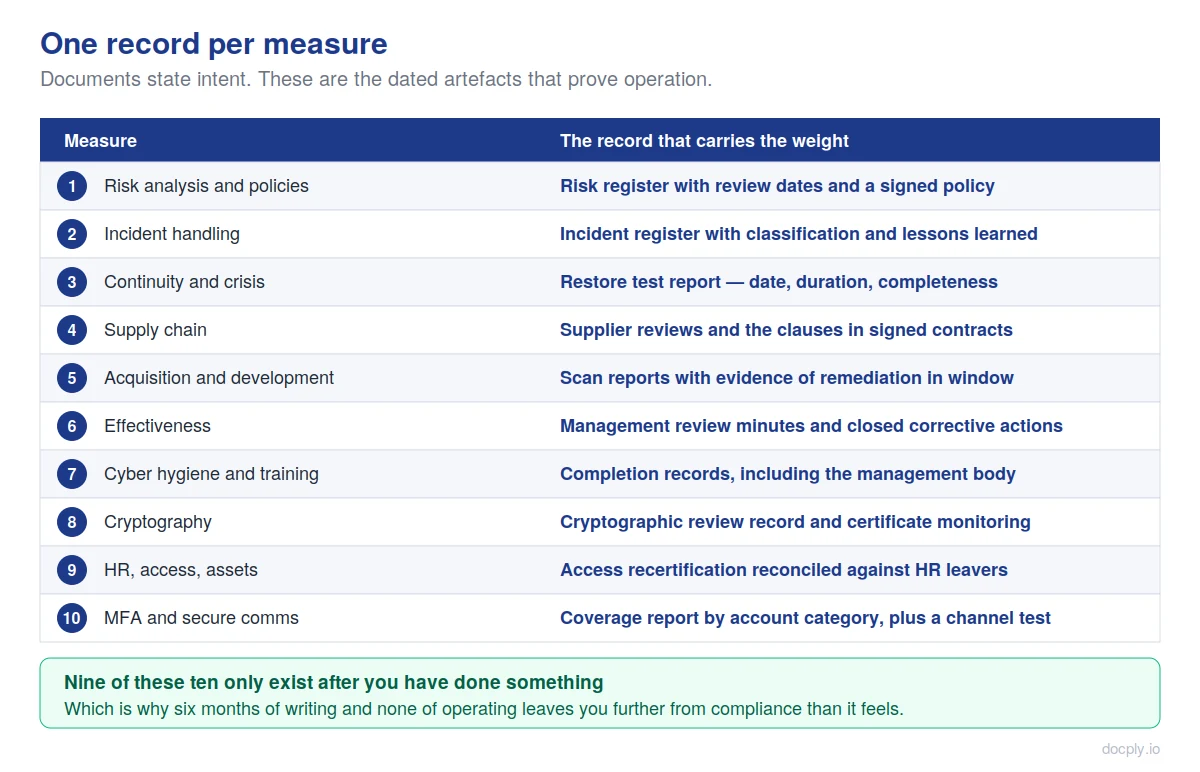
Task: Click 'Cryptographic review record' text
Action: tap(795, 522)
